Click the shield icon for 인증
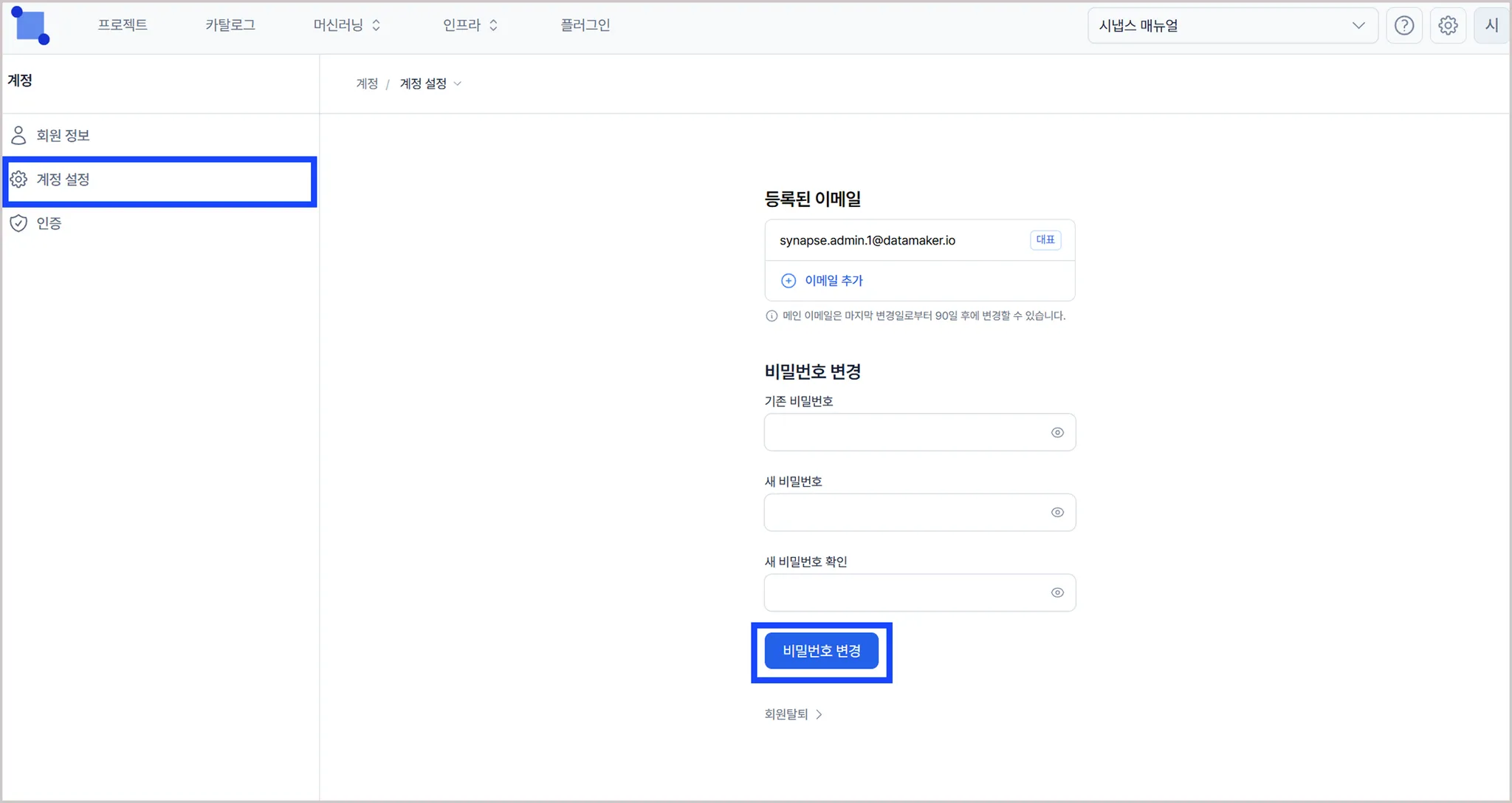Screen dimensions: 1512x803 (18, 223)
